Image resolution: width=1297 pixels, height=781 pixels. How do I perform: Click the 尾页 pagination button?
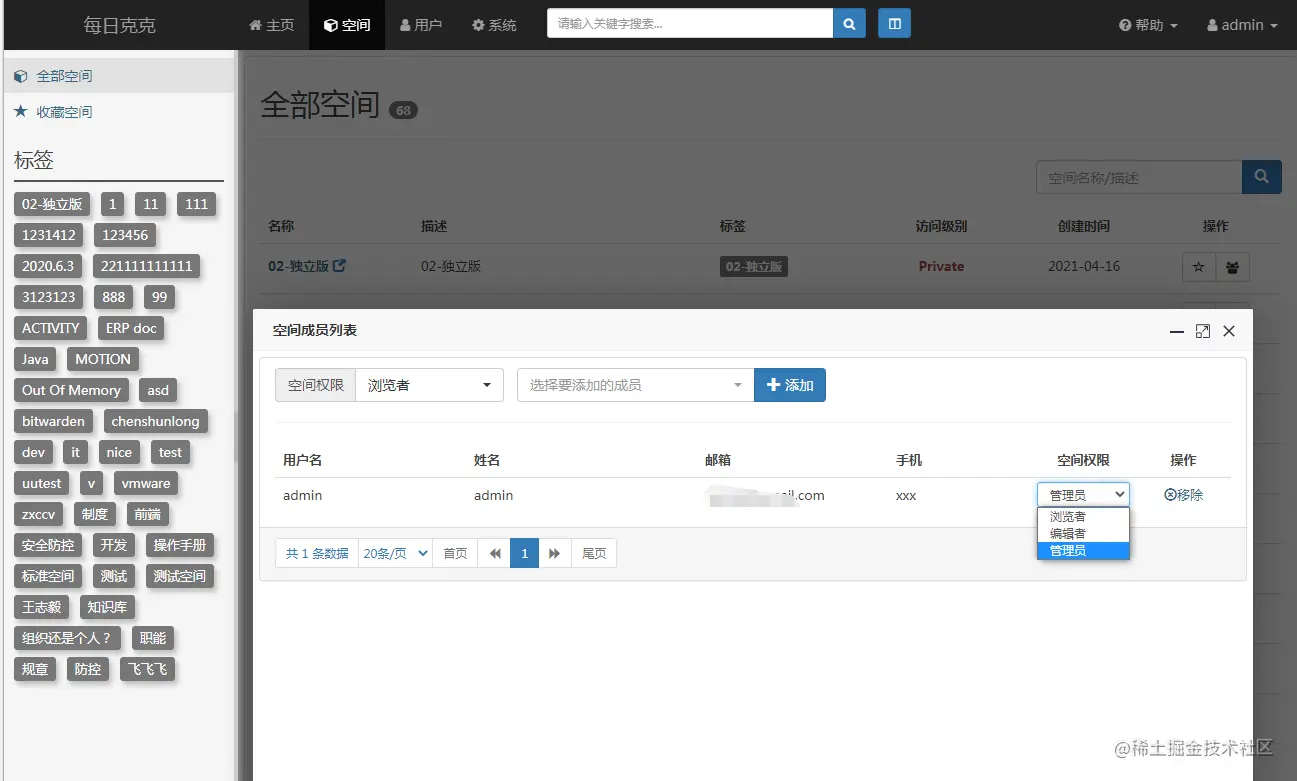point(594,553)
